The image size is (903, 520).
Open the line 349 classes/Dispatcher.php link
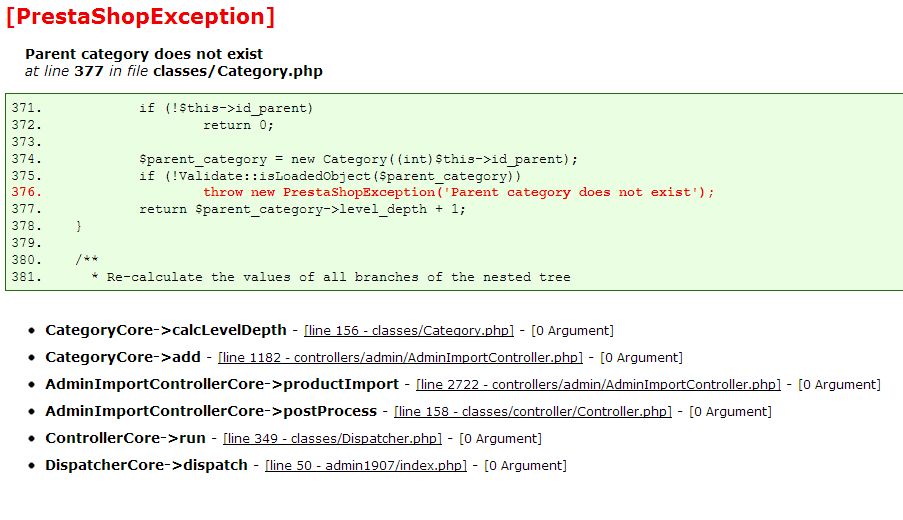332,439
